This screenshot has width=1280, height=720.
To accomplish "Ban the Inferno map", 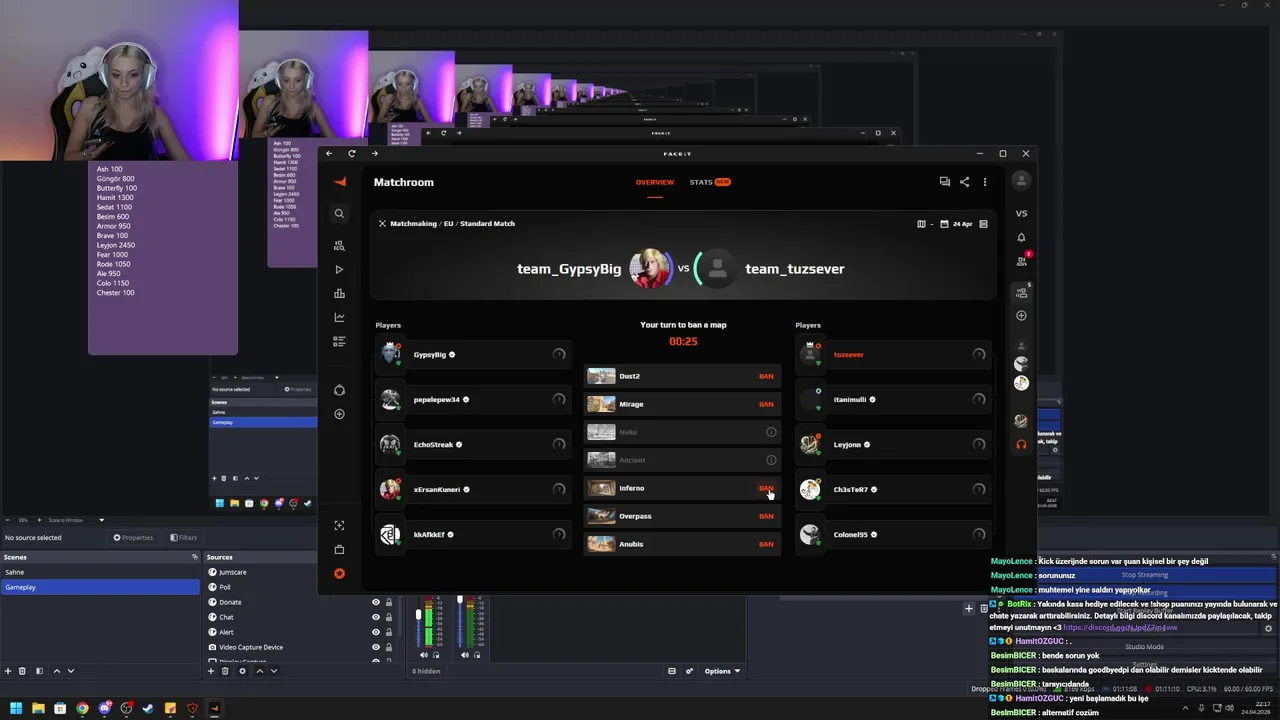I will pyautogui.click(x=766, y=488).
